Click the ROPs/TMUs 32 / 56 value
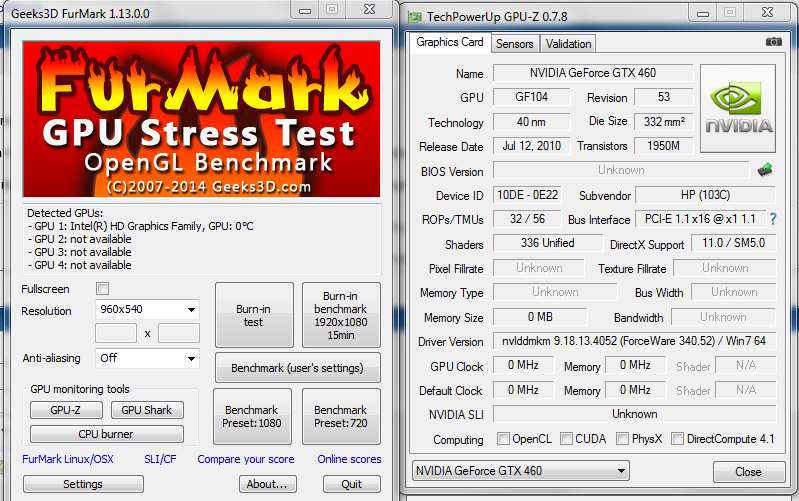This screenshot has width=799, height=501. (527, 219)
